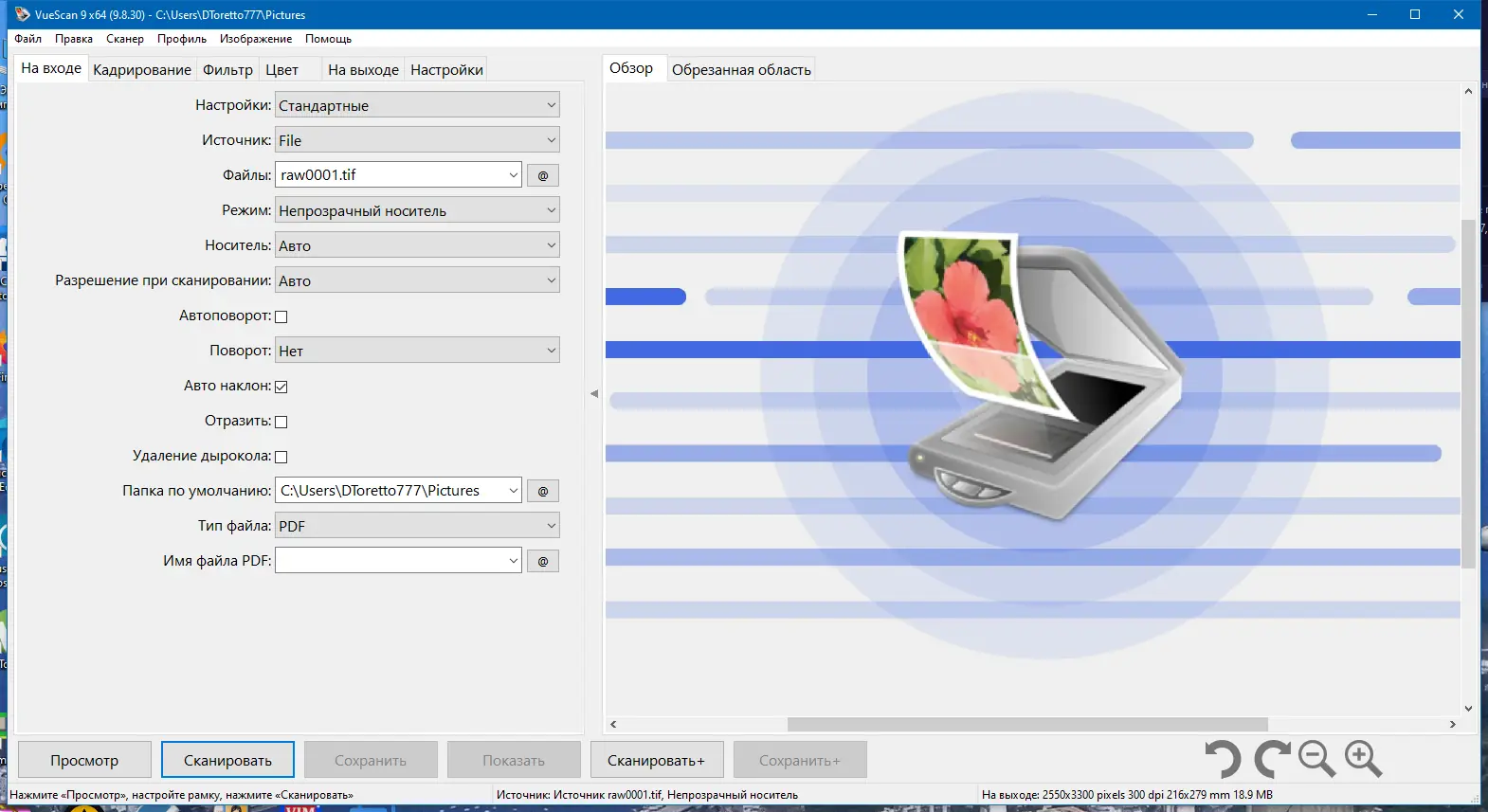Click the horizontal scrollbar thumb under preview
Viewport: 1488px width, 812px height.
(x=1027, y=724)
